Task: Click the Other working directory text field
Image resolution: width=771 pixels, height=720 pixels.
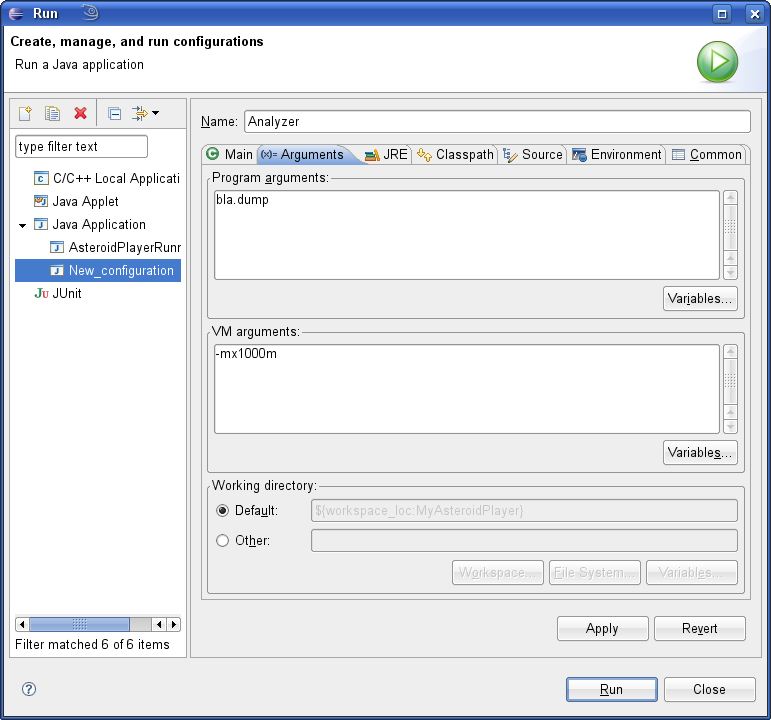Action: 524,540
